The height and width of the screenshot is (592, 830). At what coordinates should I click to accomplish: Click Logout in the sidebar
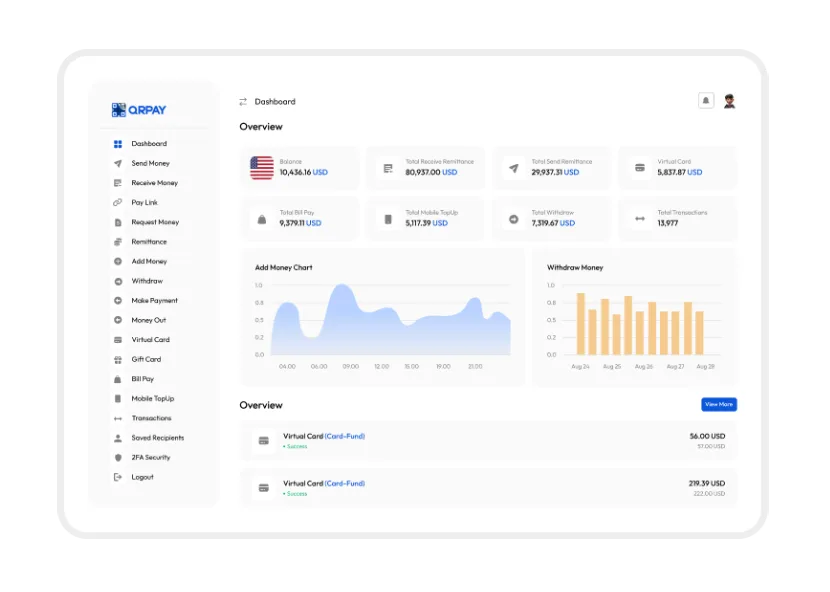click(142, 477)
